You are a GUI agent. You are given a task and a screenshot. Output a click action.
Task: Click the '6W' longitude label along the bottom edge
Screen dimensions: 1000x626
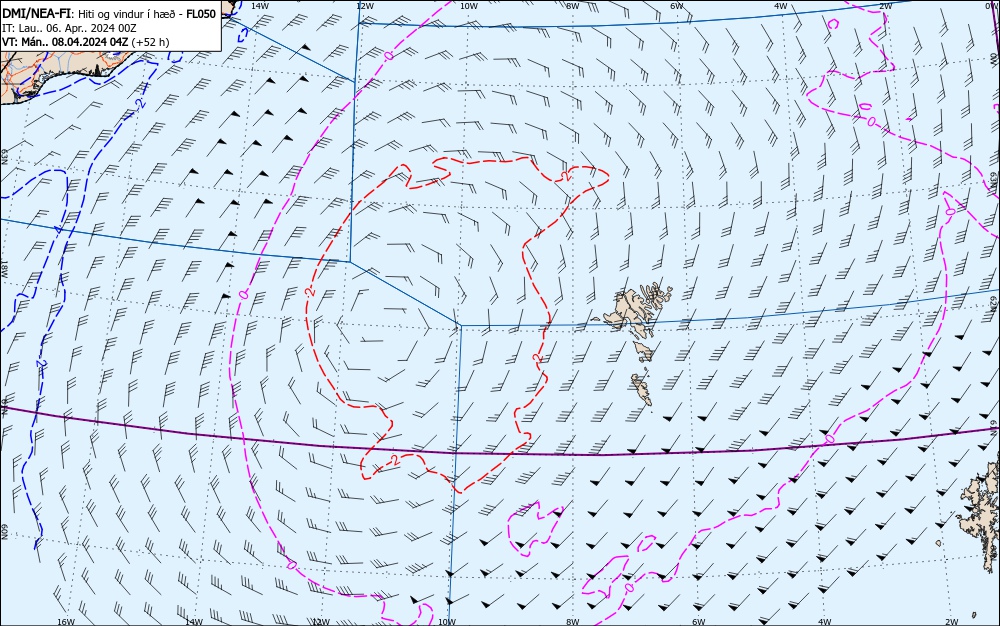[698, 622]
